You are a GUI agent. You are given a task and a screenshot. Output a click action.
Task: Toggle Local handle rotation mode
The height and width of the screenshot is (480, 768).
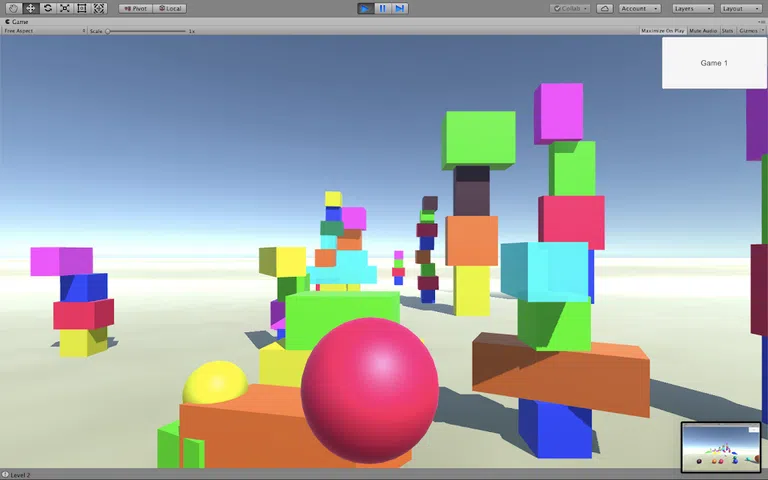coord(170,8)
